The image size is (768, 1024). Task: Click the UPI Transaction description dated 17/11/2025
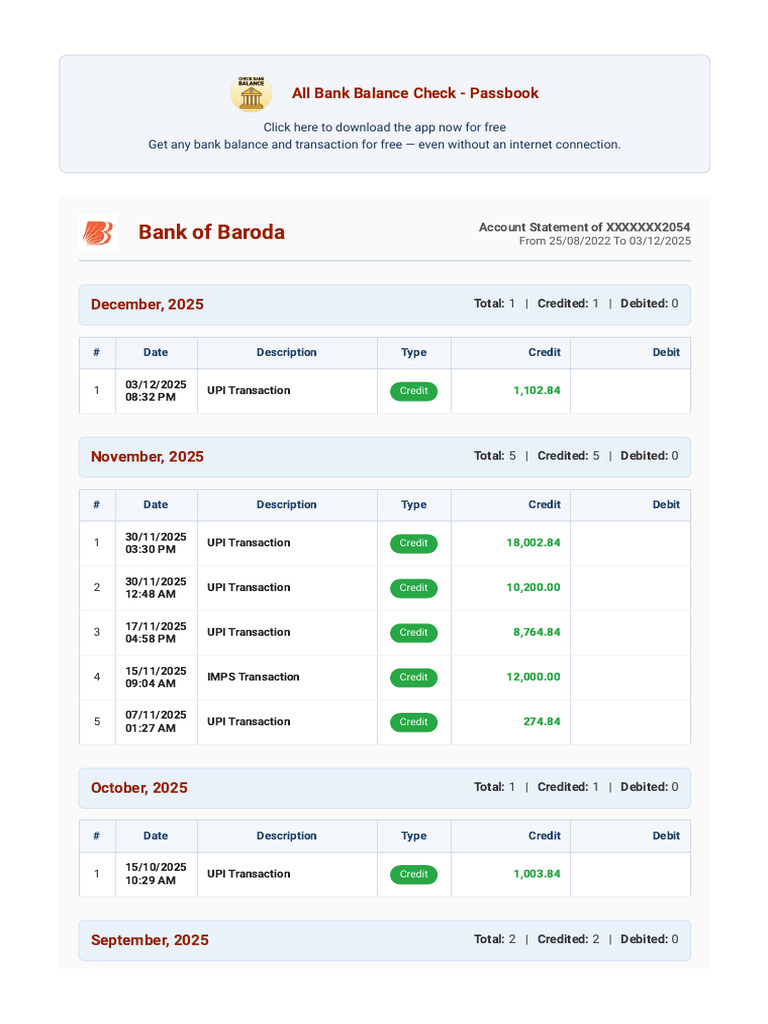pos(249,632)
